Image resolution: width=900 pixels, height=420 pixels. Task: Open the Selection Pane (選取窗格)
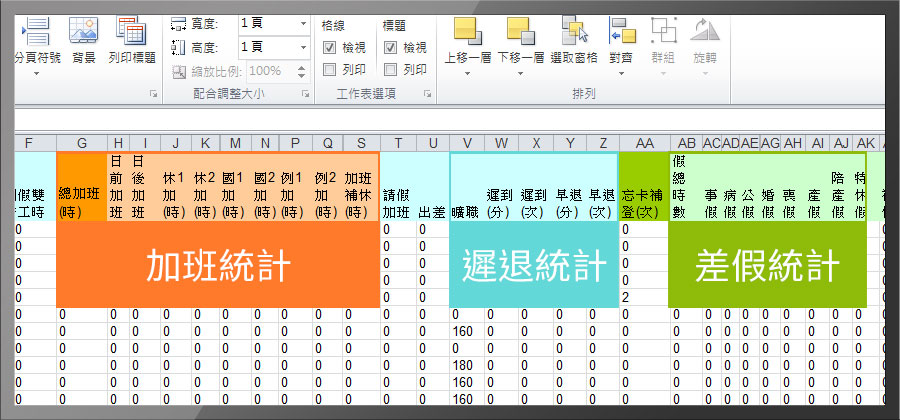tap(574, 34)
